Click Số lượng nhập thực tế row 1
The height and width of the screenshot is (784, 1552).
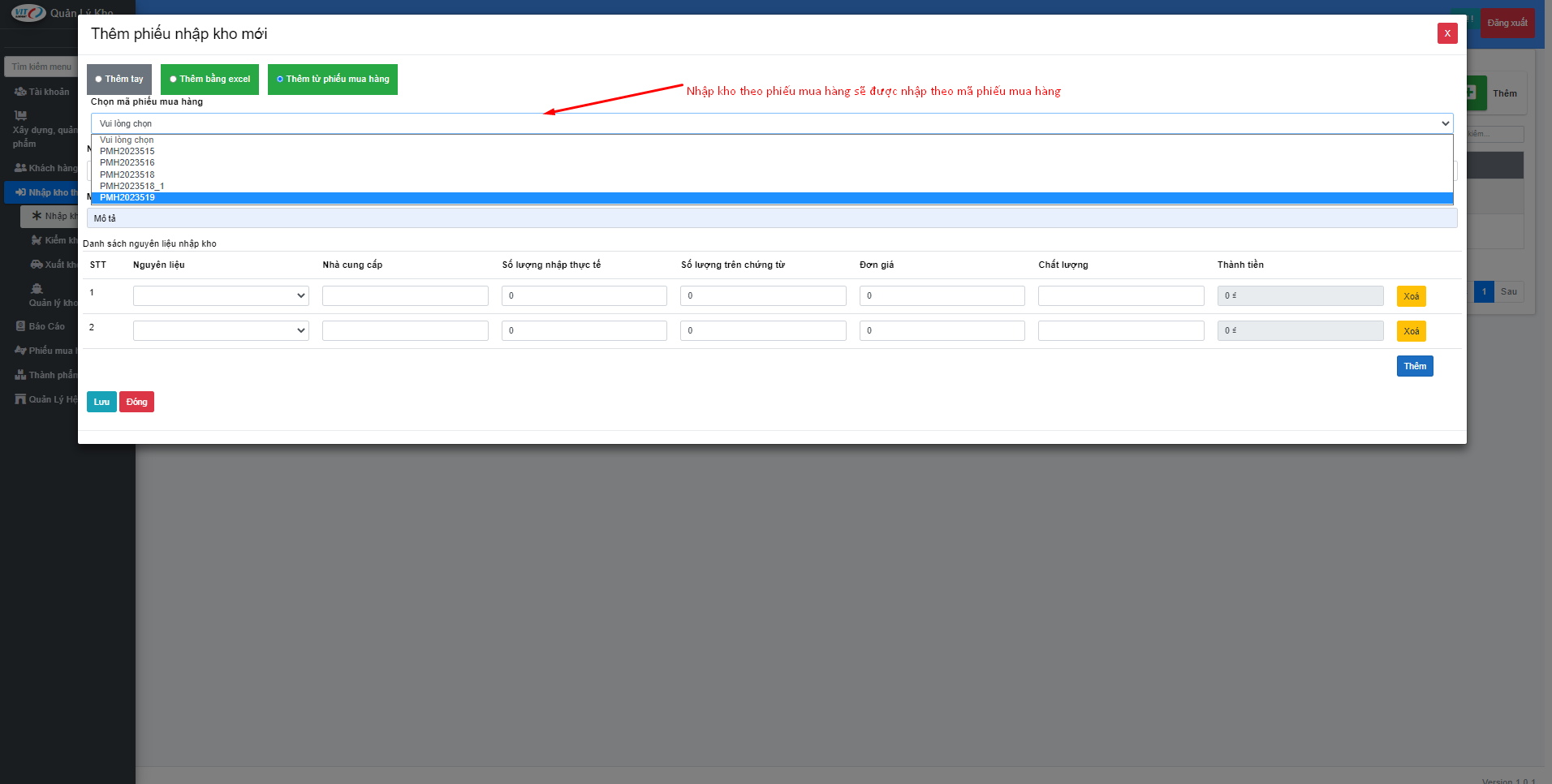point(584,295)
